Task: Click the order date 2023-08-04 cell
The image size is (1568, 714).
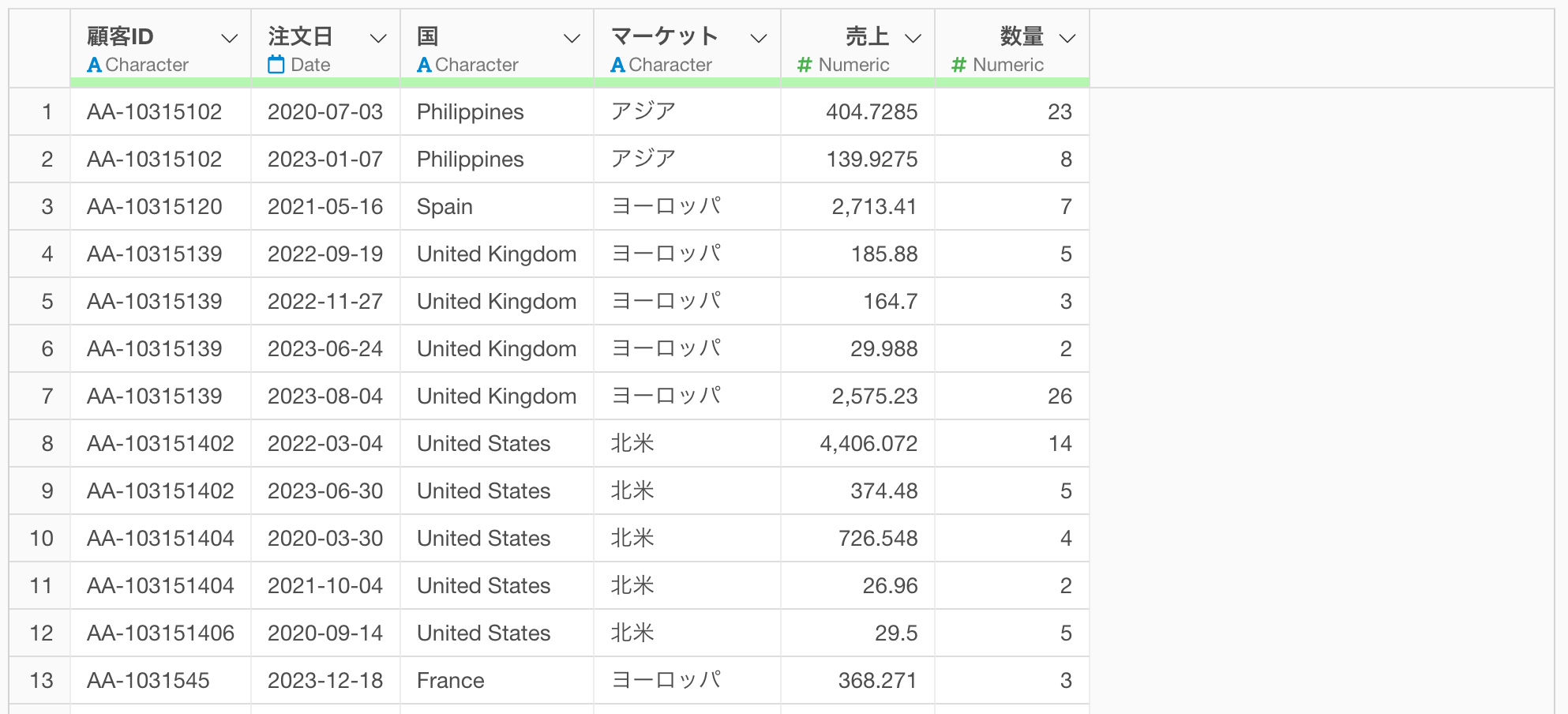Action: pyautogui.click(x=324, y=396)
